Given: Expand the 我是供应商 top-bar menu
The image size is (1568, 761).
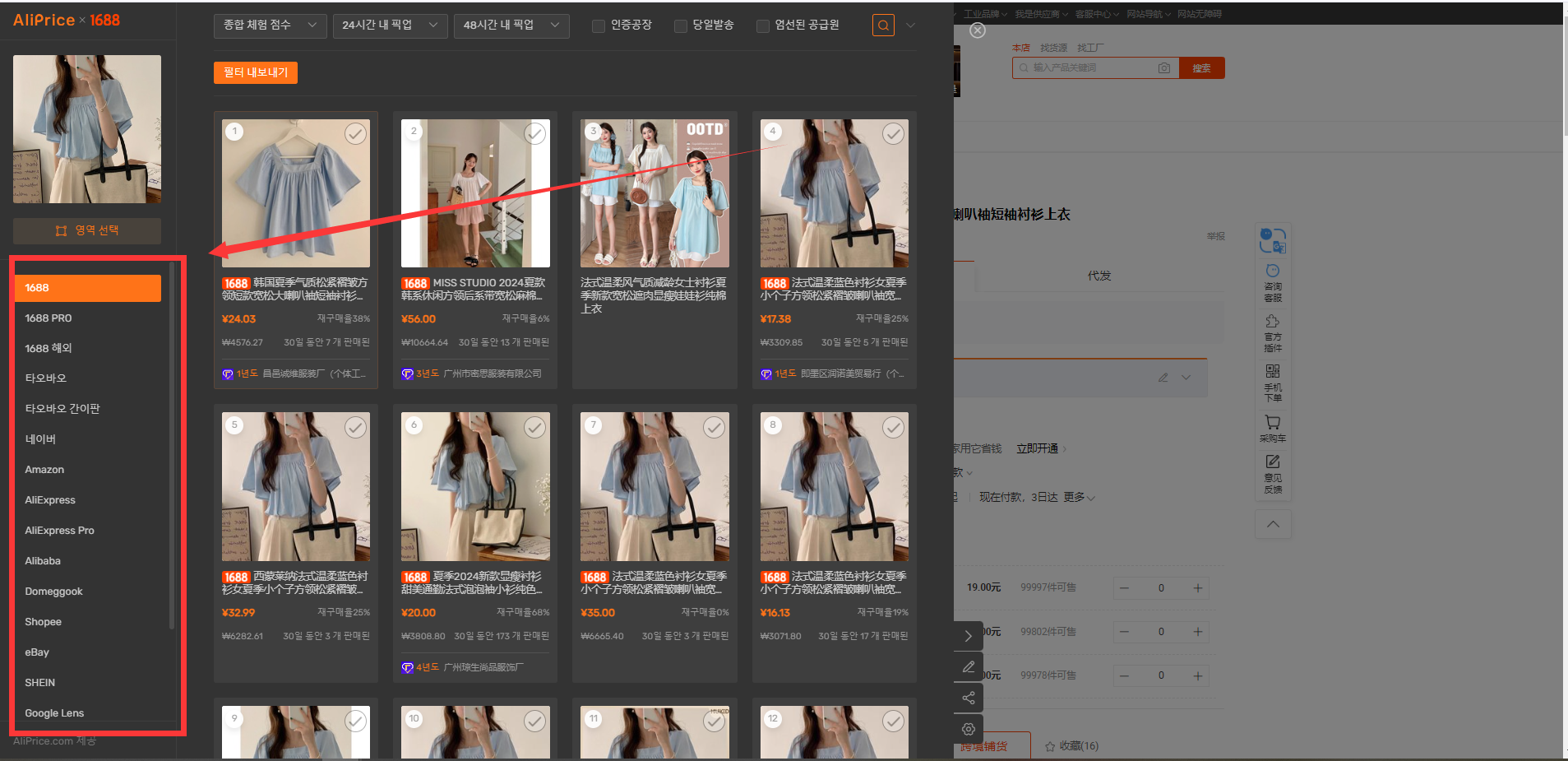Looking at the screenshot, I should point(1041,14).
